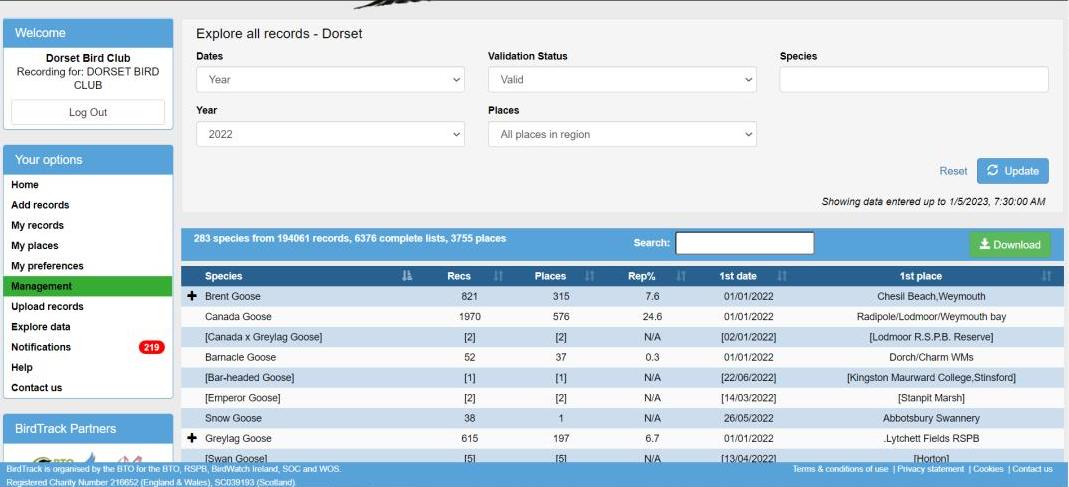Sort table by Rep% column arrows

(x=680, y=276)
